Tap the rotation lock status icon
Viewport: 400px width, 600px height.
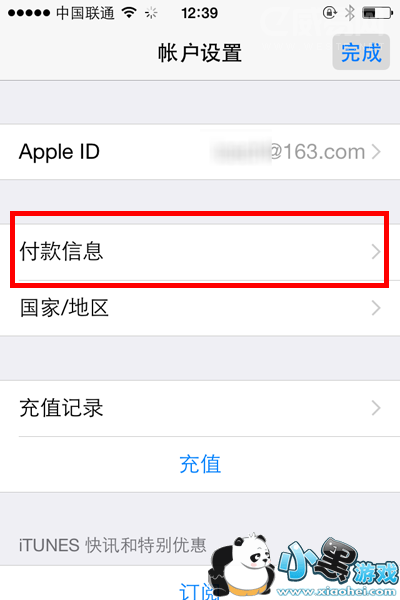coord(329,13)
